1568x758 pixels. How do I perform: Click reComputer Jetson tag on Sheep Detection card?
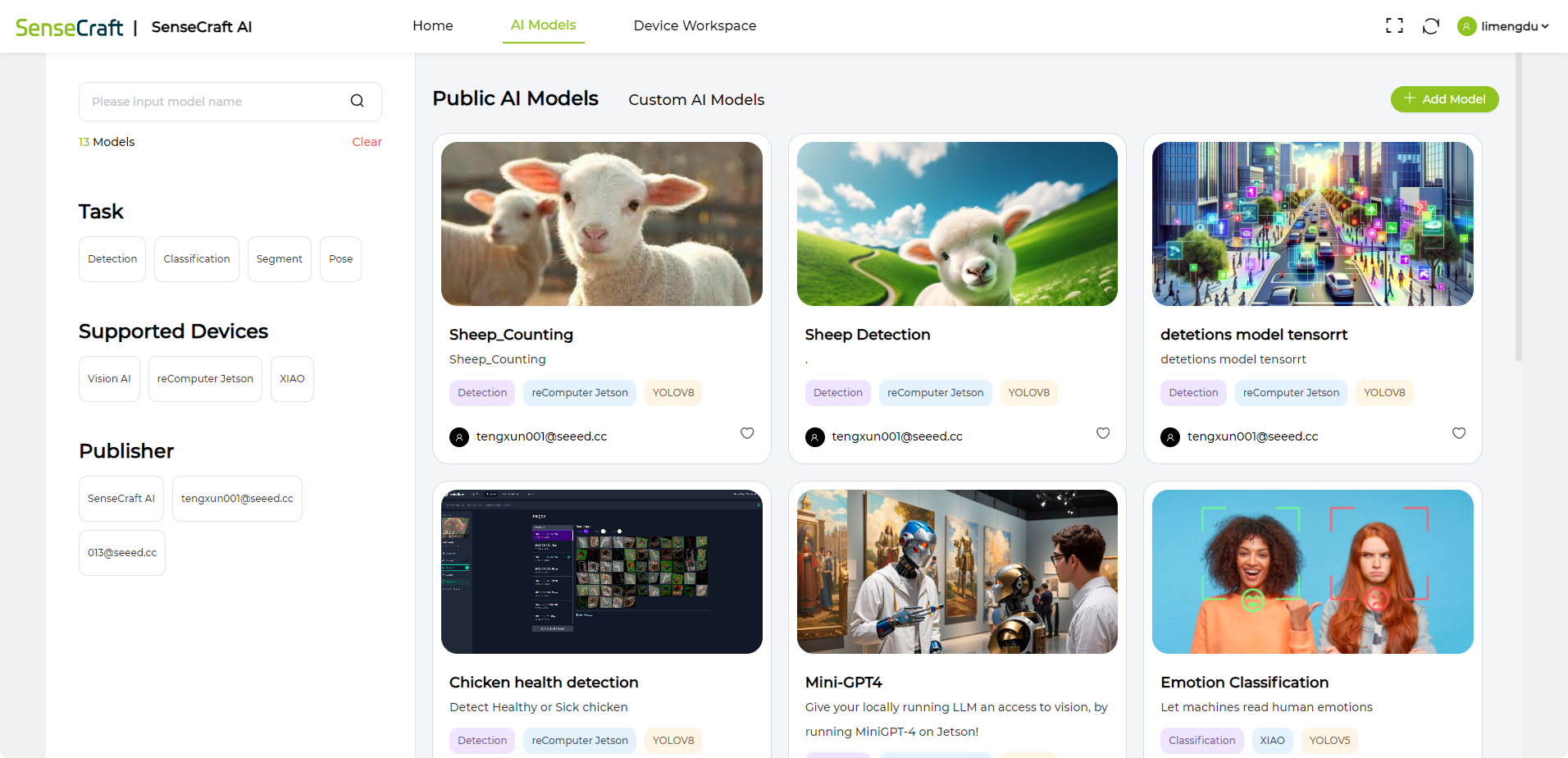(x=936, y=393)
